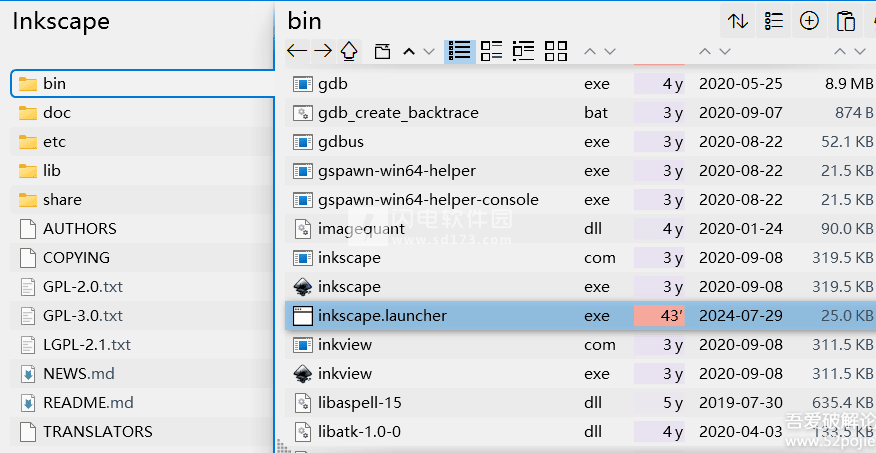Click the swap up-down arrows button

(x=737, y=21)
